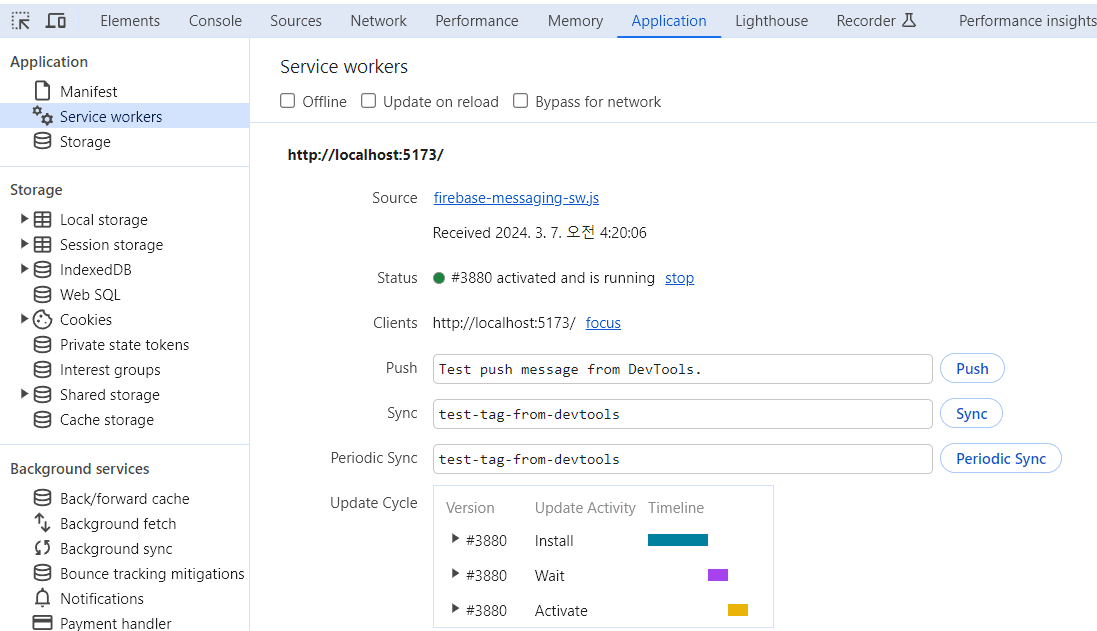1097x631 pixels.
Task: Click the Periodic Sync button
Action: click(x=1000, y=459)
